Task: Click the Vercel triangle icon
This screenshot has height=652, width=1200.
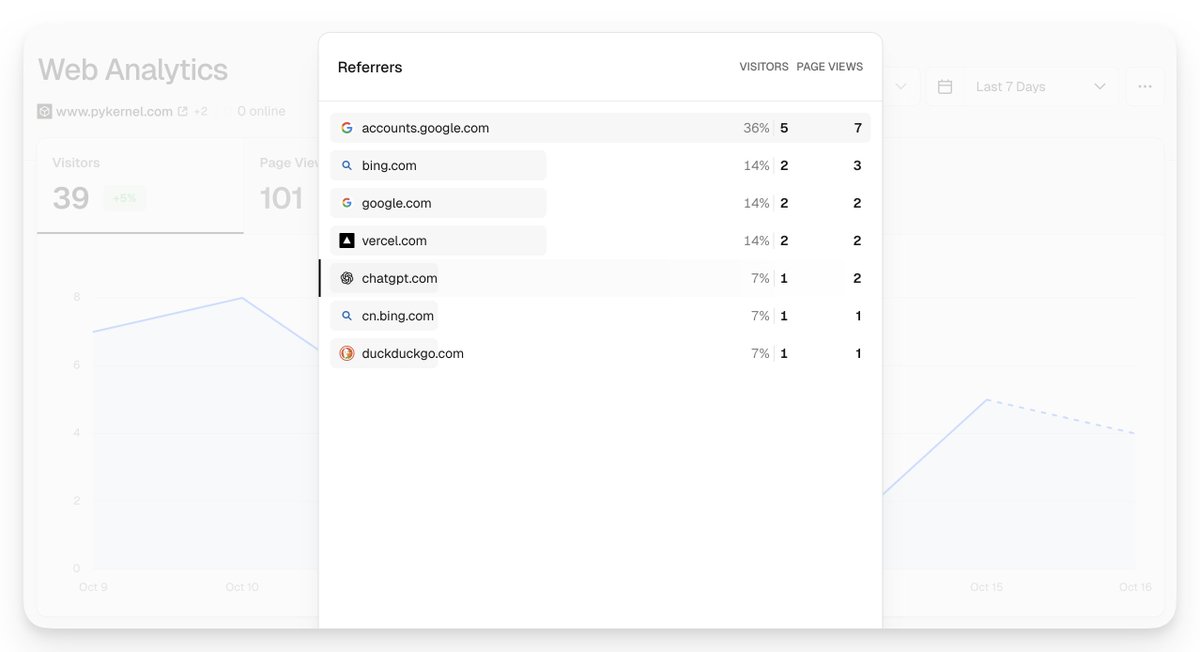Action: click(x=347, y=241)
